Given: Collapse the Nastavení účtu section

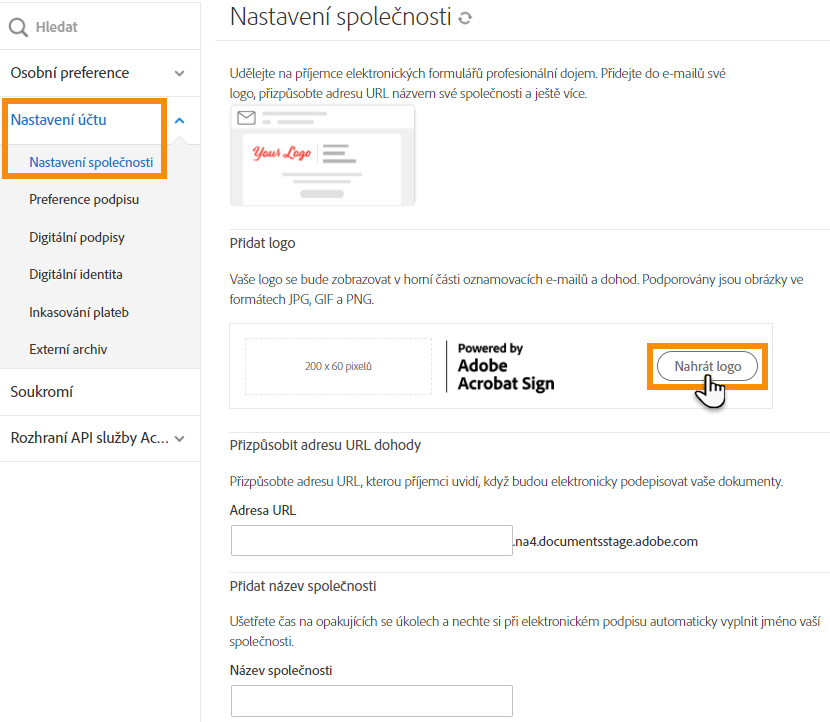Looking at the screenshot, I should (179, 120).
